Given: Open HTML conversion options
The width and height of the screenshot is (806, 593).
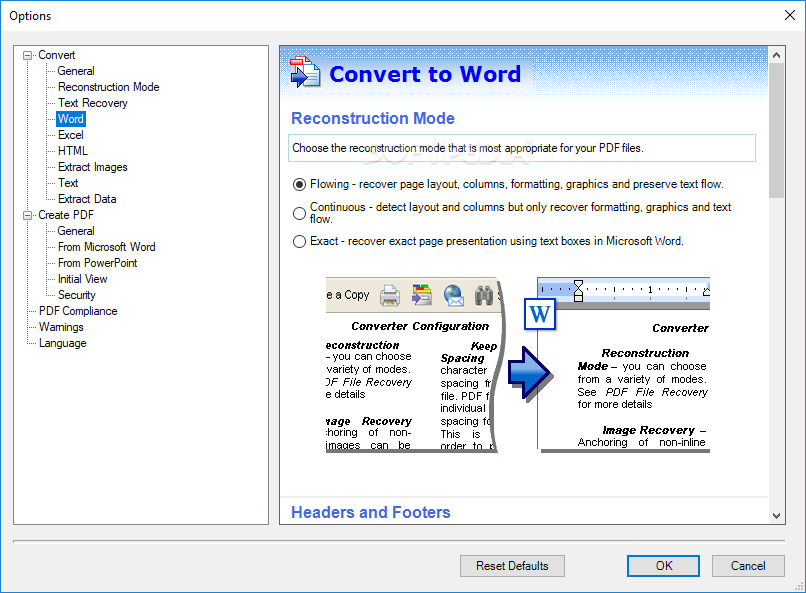Looking at the screenshot, I should pyautogui.click(x=73, y=151).
